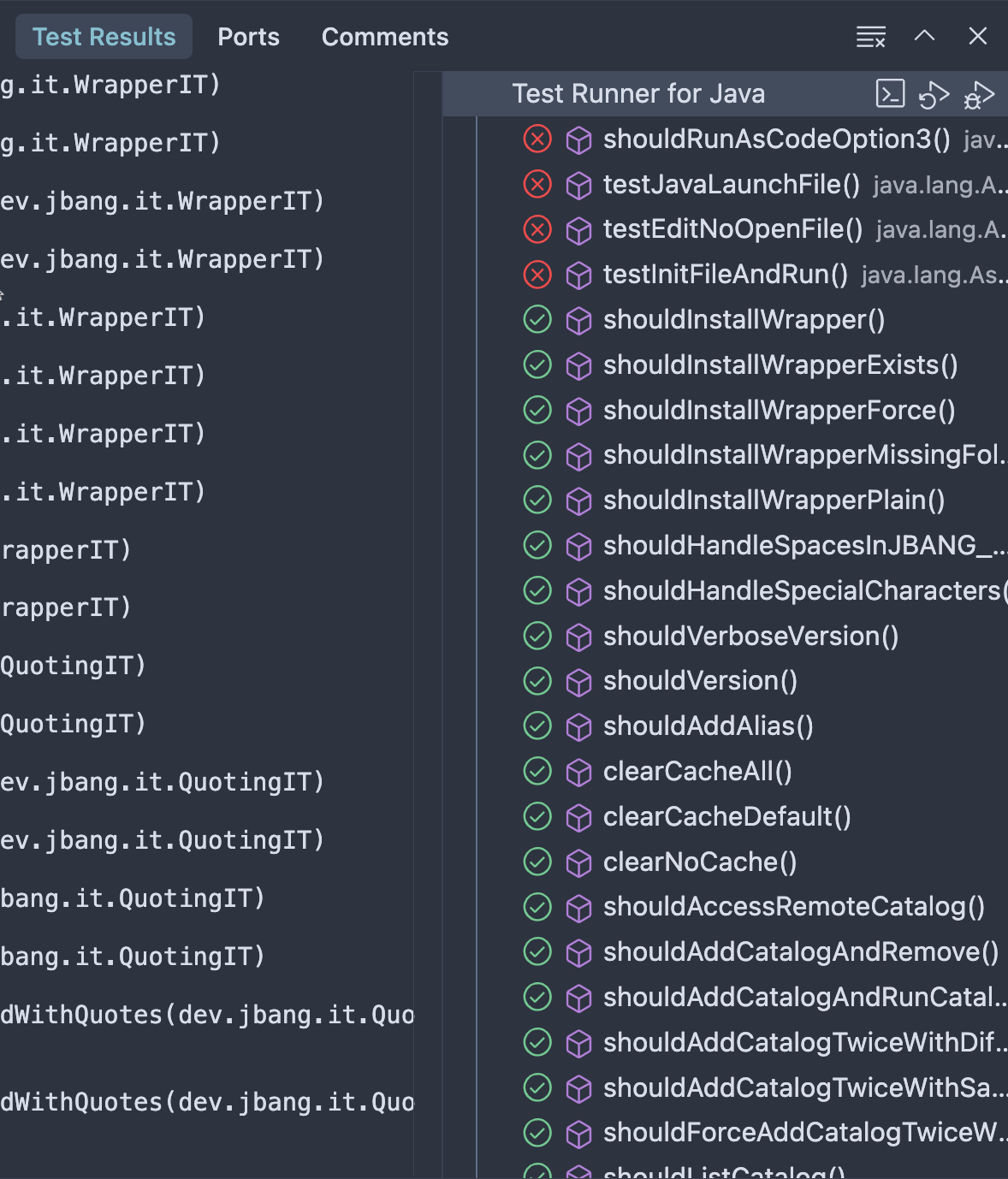1008x1179 pixels.
Task: Open the Comments tab
Action: point(384,37)
